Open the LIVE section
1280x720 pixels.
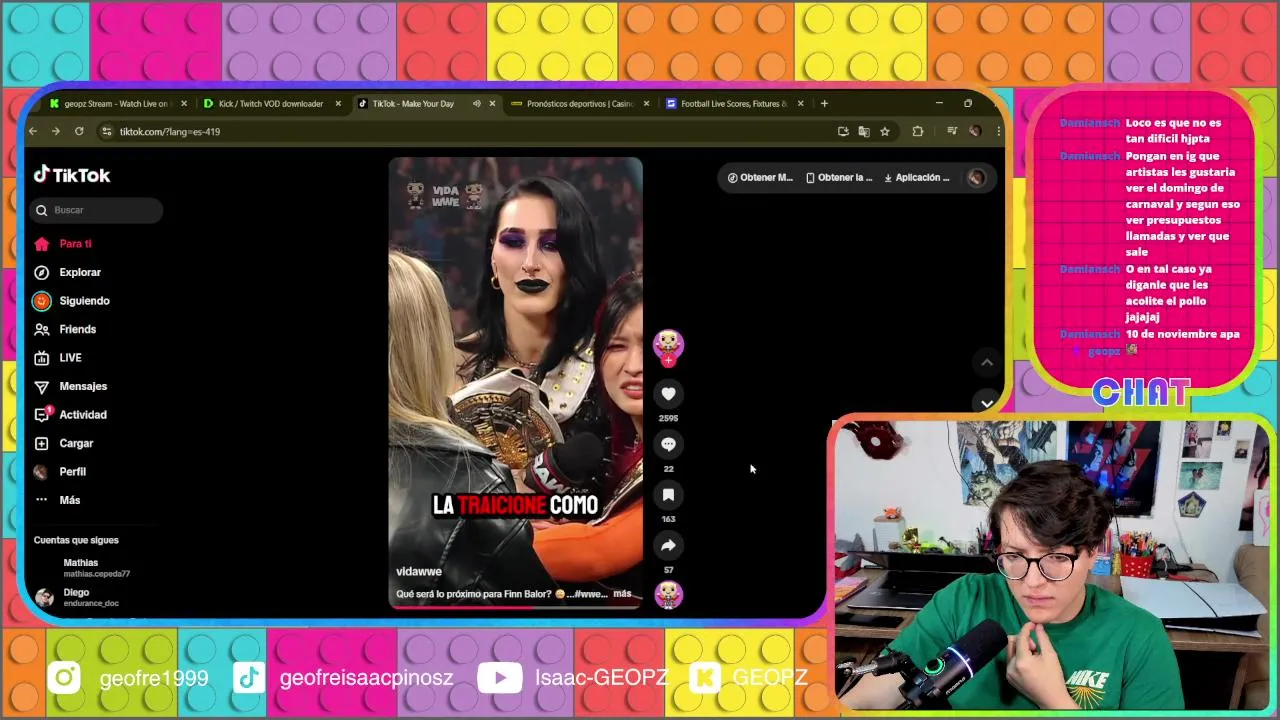coord(70,358)
